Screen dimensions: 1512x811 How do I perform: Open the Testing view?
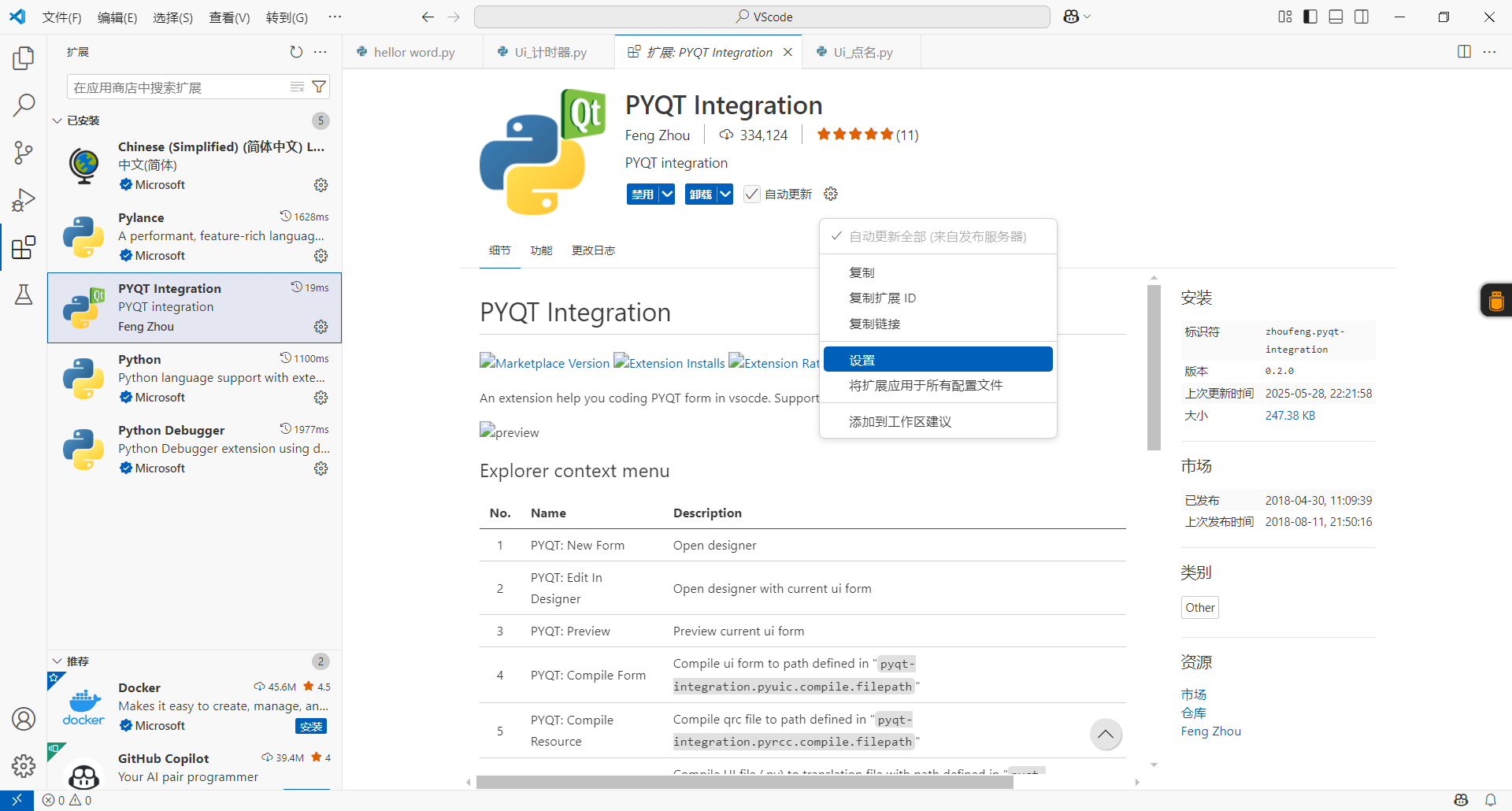(x=23, y=294)
